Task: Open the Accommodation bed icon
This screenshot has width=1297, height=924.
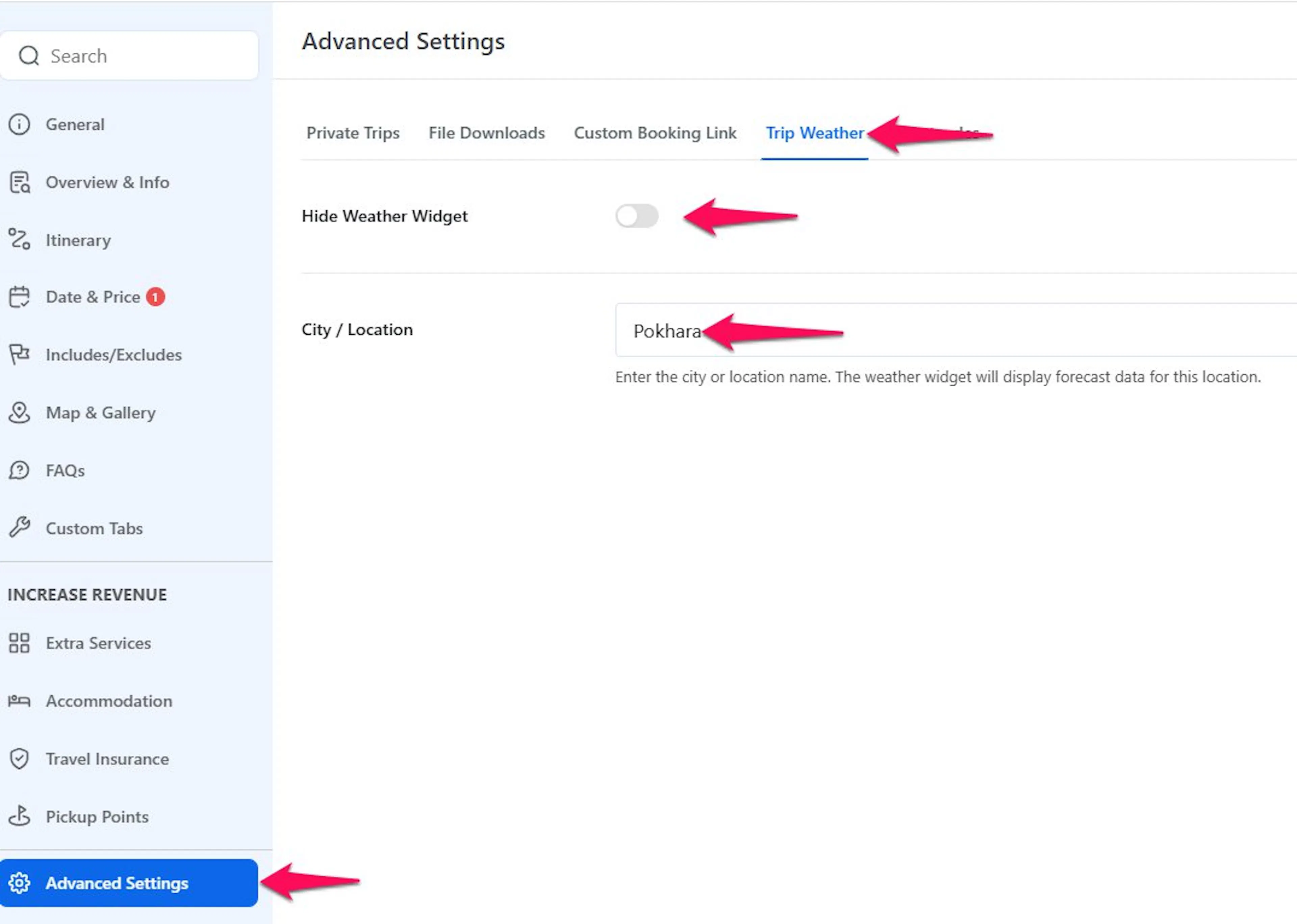Action: tap(19, 701)
